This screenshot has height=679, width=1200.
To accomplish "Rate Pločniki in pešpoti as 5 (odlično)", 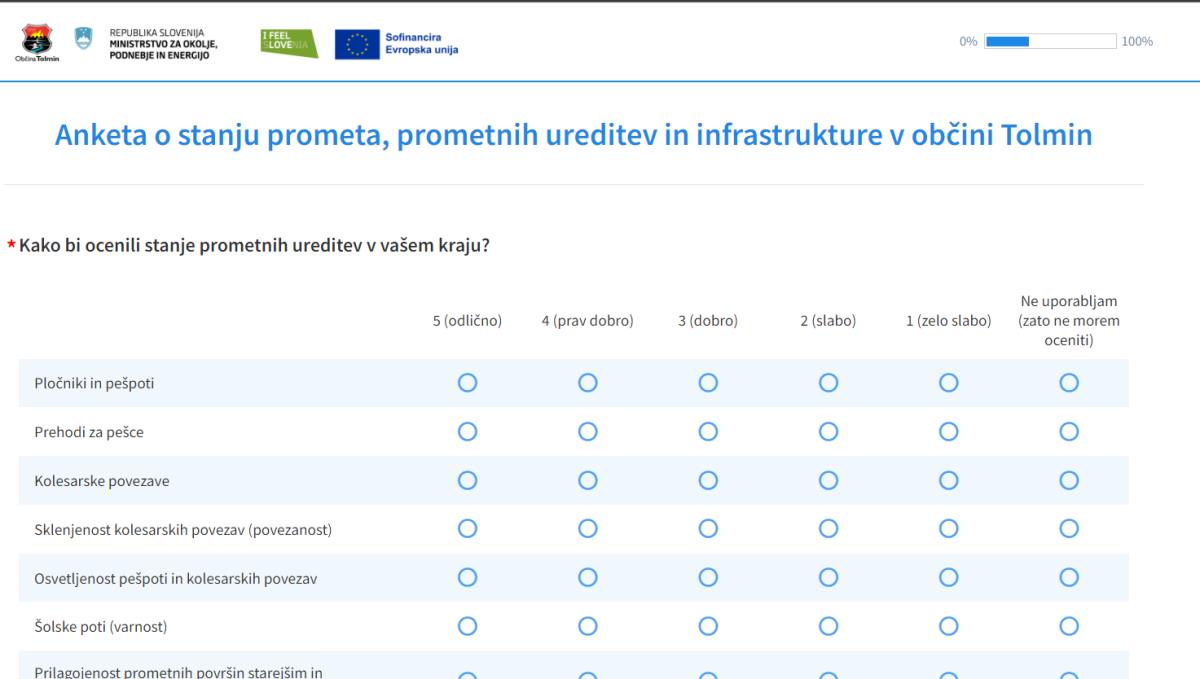I will [467, 382].
